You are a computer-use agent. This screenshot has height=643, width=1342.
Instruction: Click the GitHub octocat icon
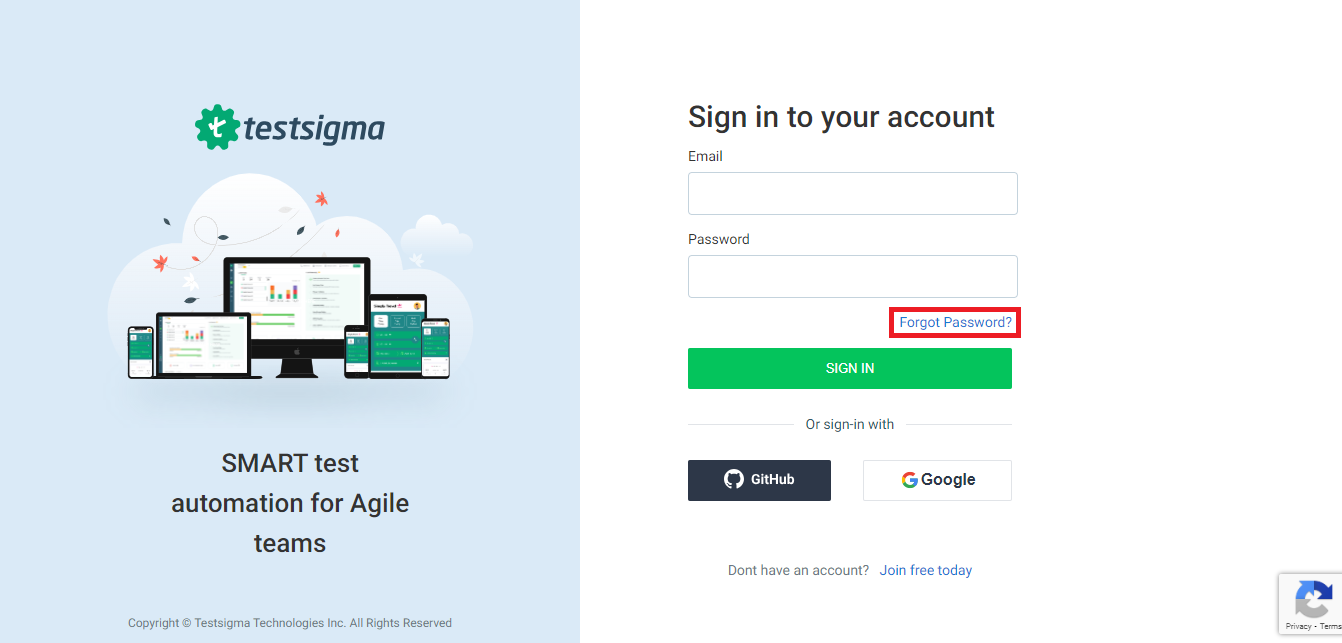(734, 480)
